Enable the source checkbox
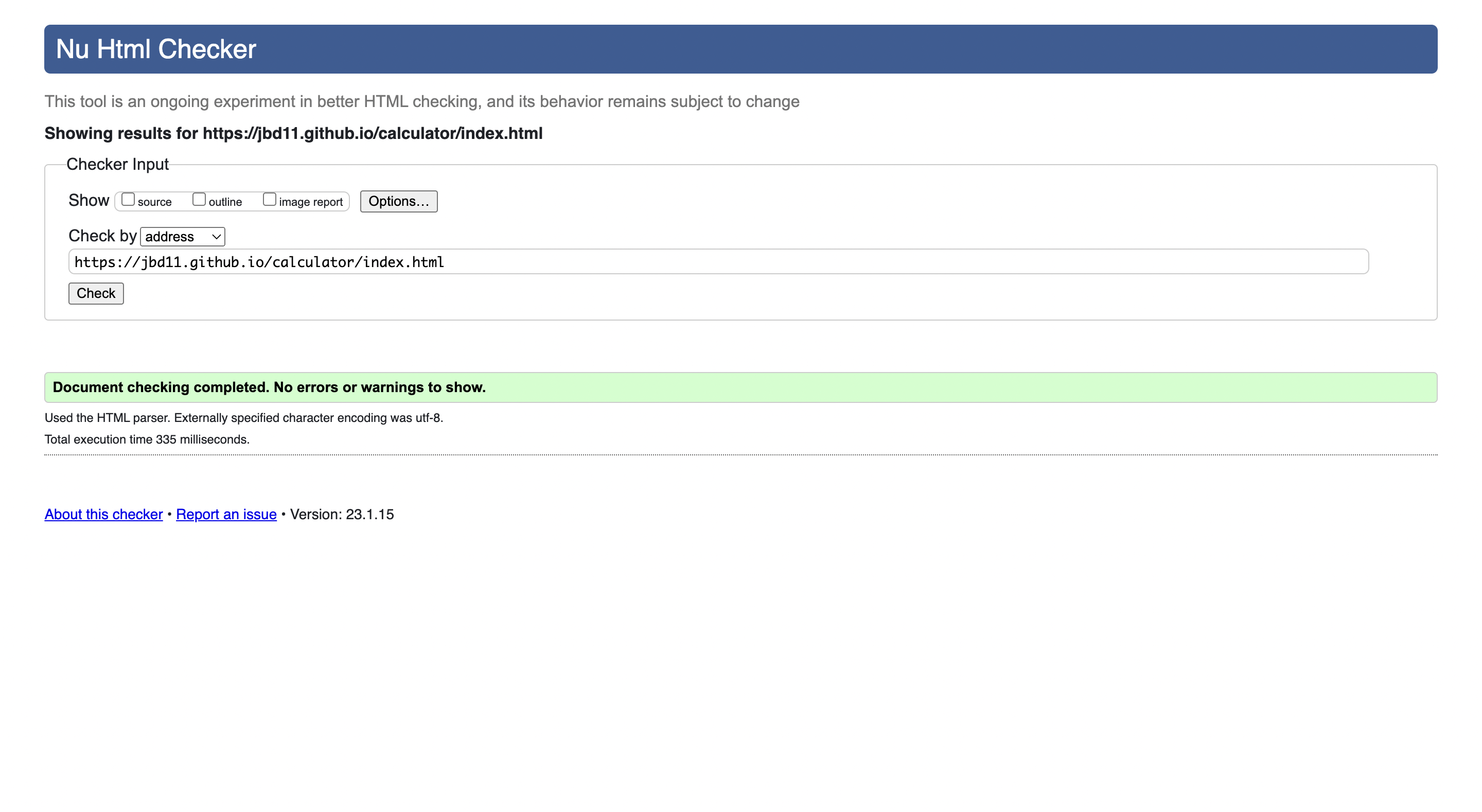 click(128, 199)
